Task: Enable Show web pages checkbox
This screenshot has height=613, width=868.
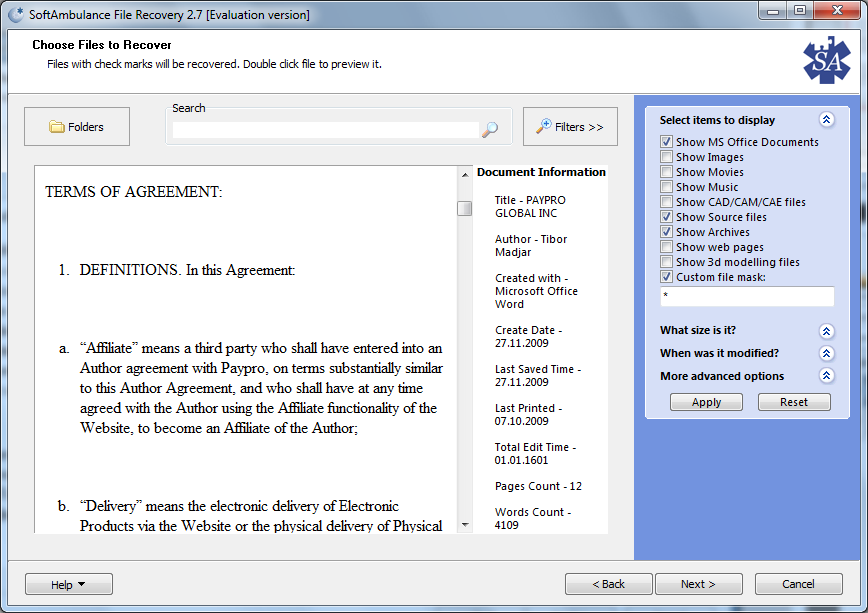Action: coord(666,246)
